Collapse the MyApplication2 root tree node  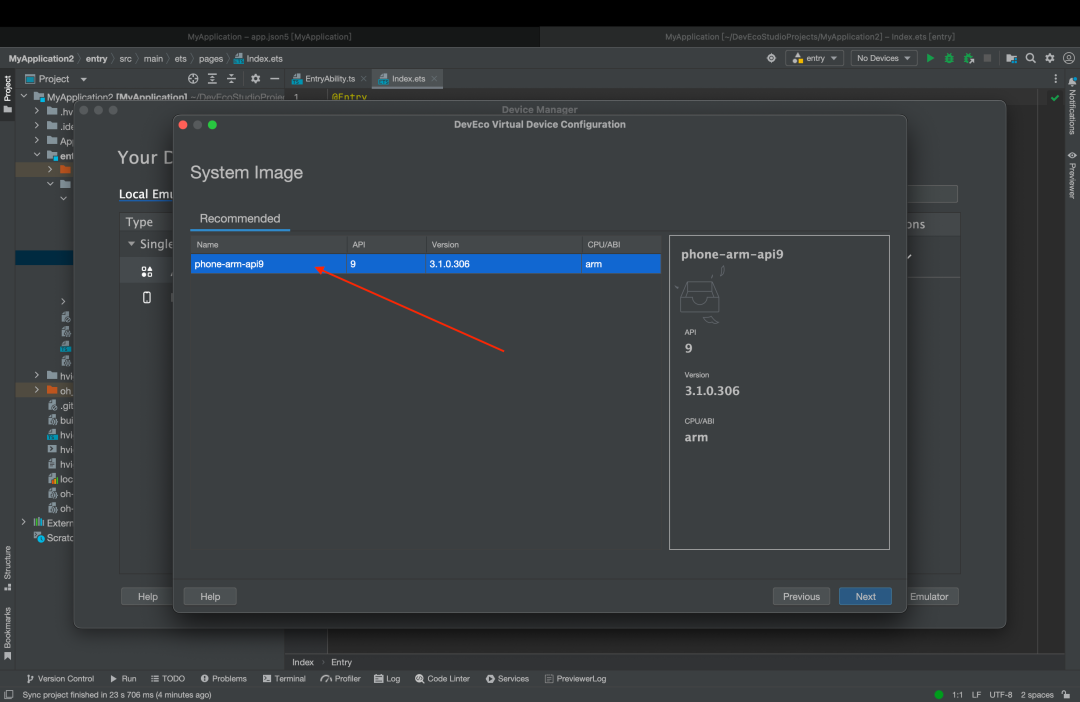(24, 96)
